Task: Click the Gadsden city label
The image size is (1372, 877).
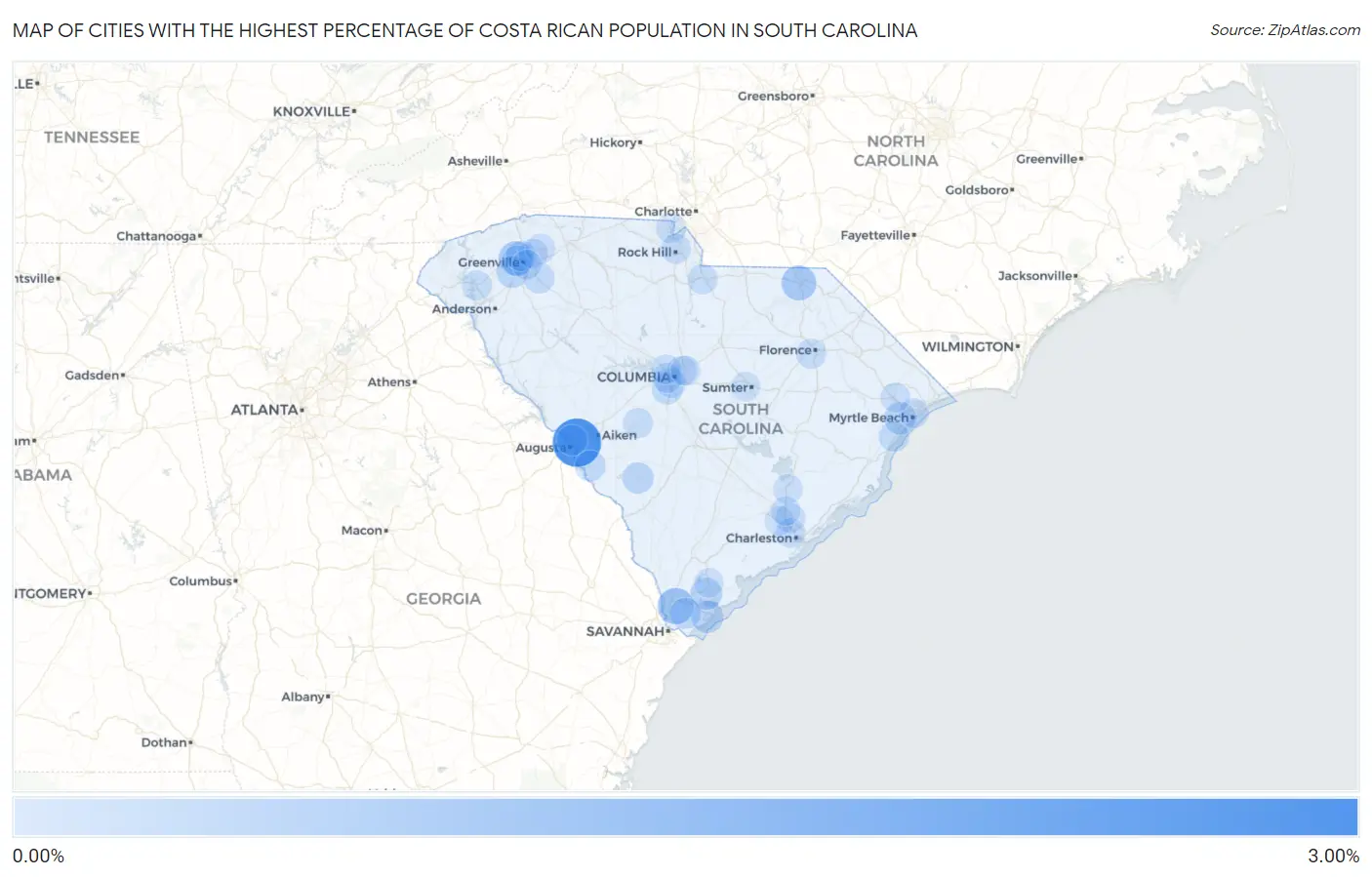Action: pyautogui.click(x=93, y=376)
